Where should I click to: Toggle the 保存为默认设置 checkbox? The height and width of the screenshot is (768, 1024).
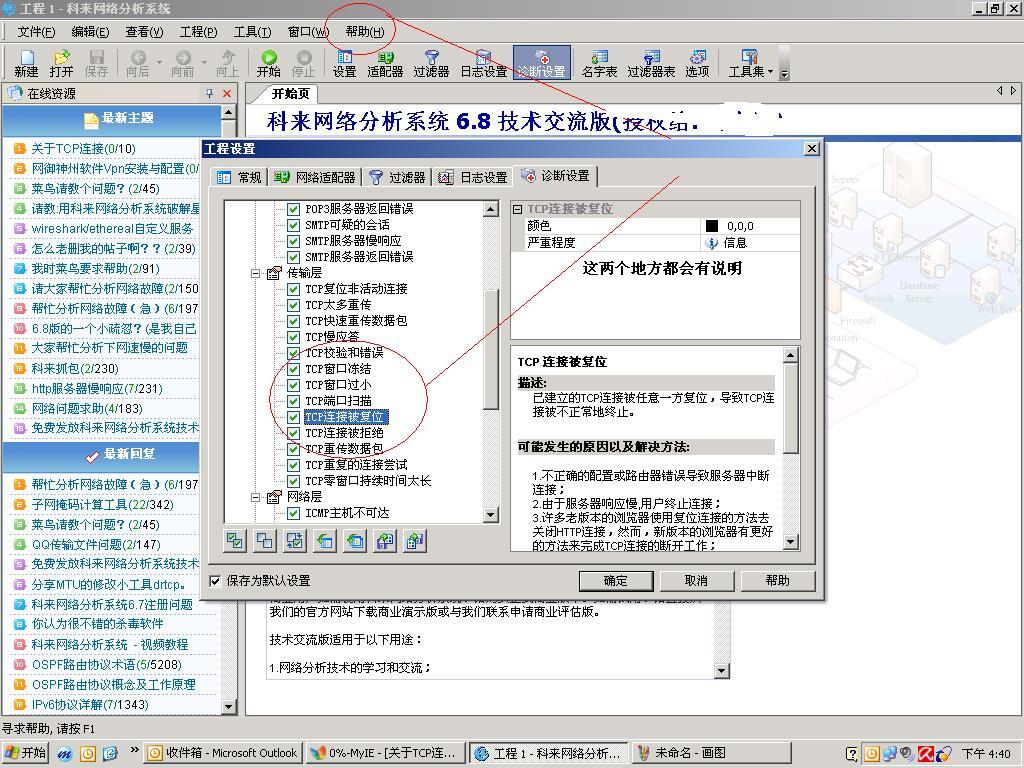(215, 580)
